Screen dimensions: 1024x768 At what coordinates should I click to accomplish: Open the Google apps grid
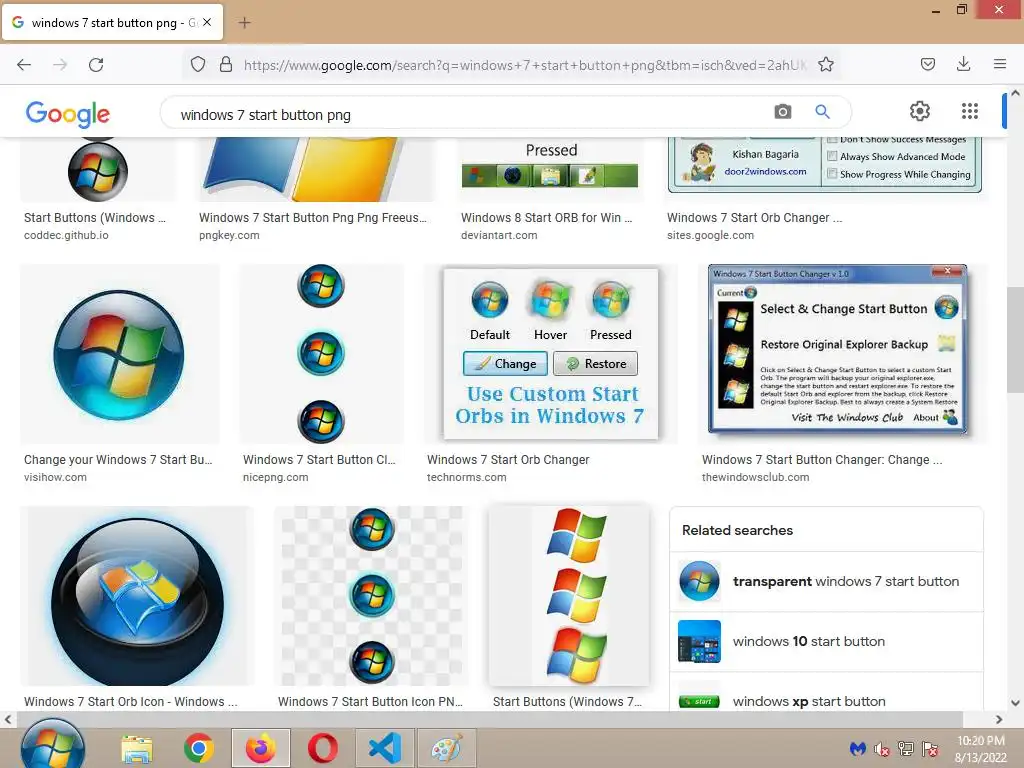tap(970, 111)
